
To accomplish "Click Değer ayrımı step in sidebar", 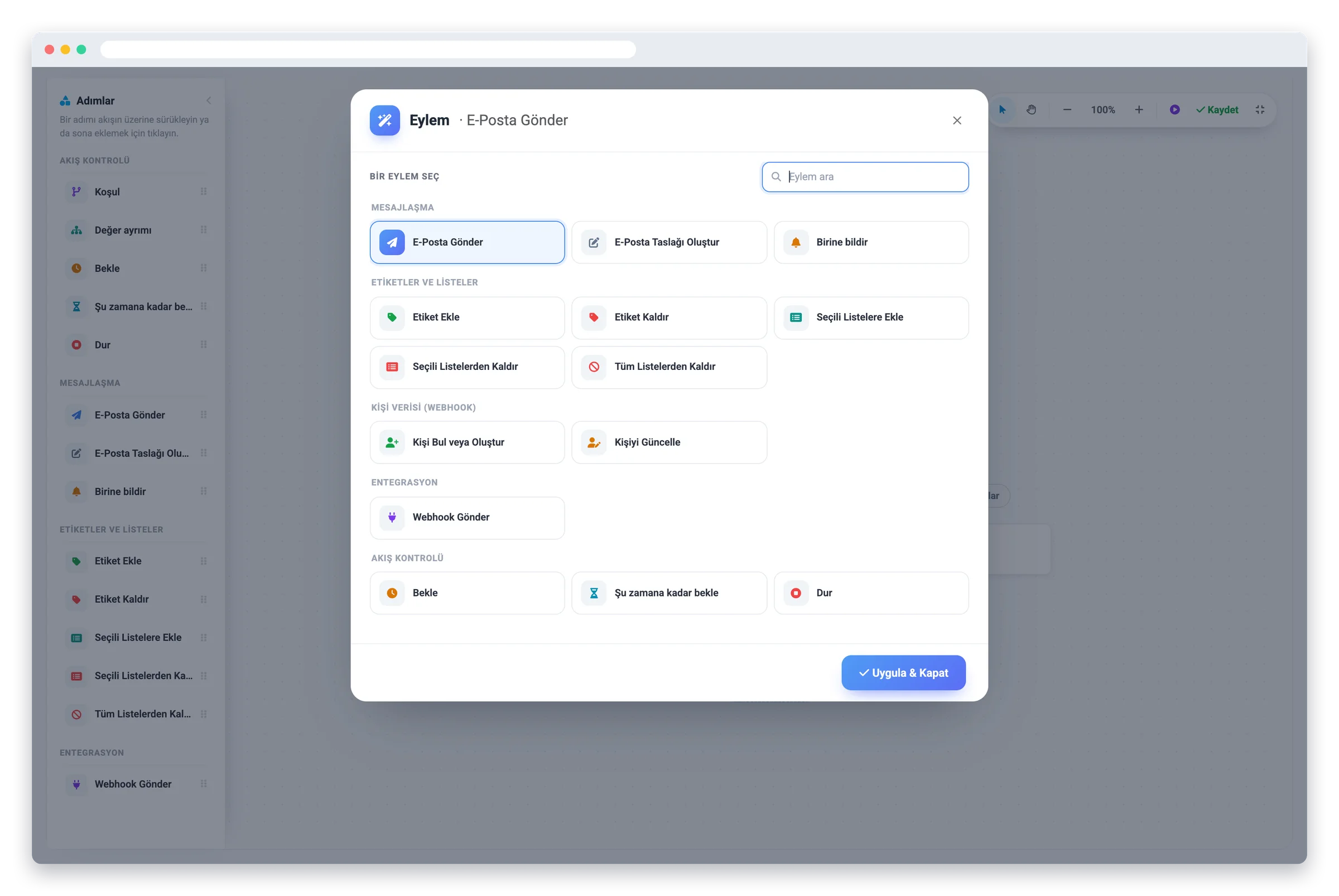I will click(136, 230).
